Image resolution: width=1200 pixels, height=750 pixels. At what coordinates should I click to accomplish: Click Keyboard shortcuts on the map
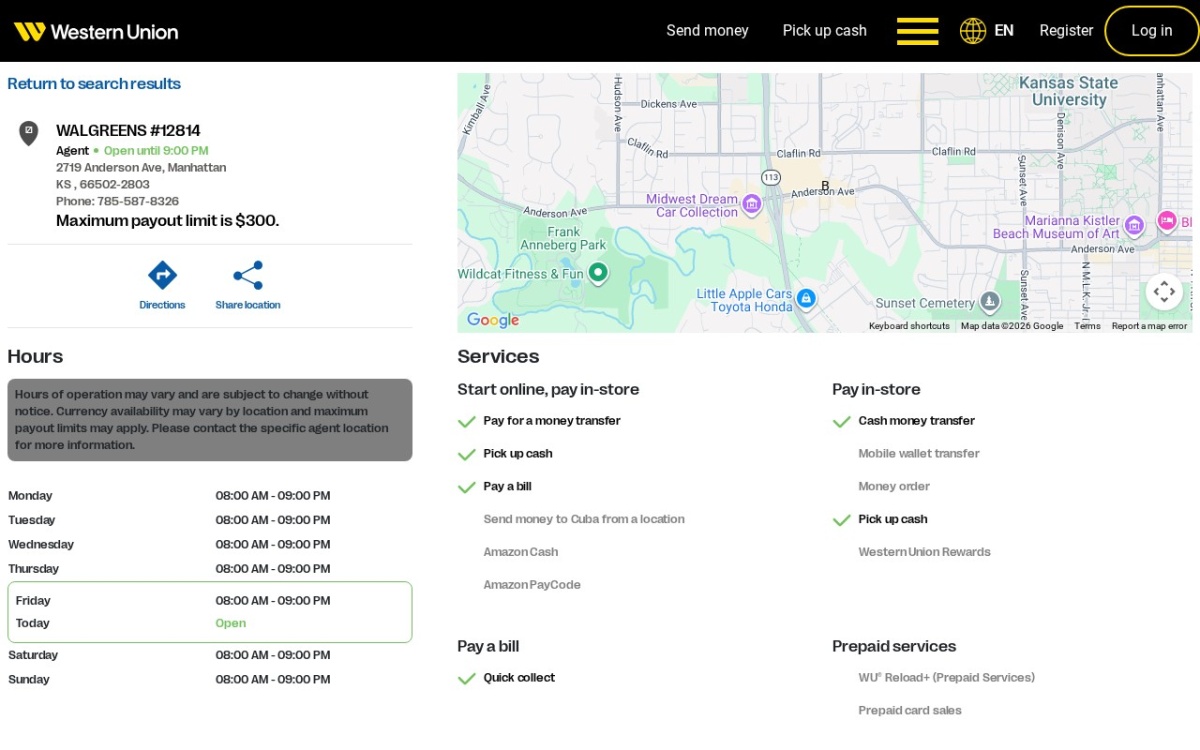point(909,326)
